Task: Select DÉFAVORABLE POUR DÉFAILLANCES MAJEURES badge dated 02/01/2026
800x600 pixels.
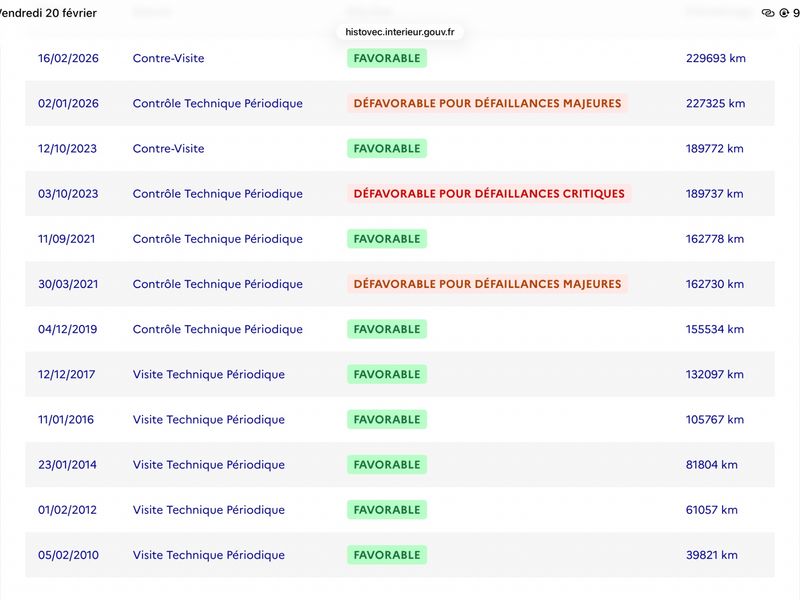Action: 487,104
